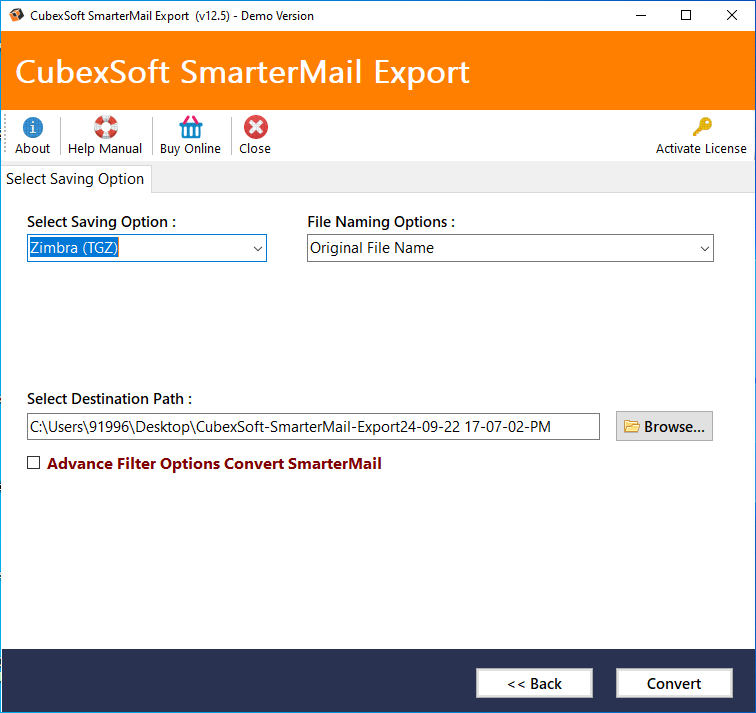Image resolution: width=756 pixels, height=713 pixels.
Task: Click the Zimbra (TGZ) selected text
Action: click(74, 248)
